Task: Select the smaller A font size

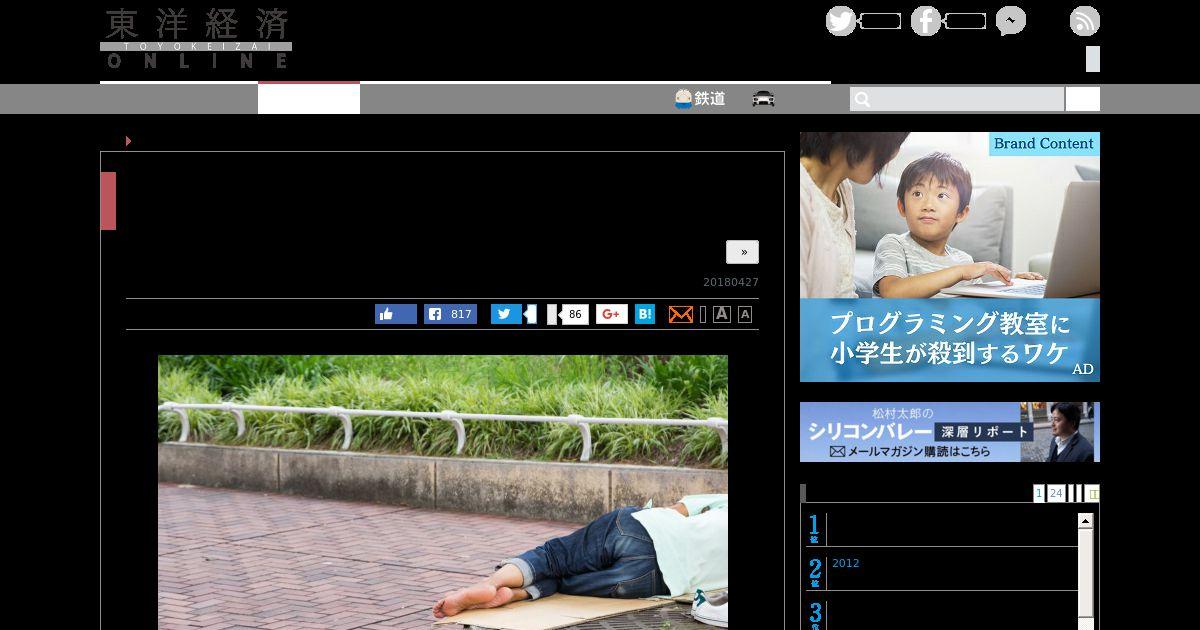Action: coord(745,315)
